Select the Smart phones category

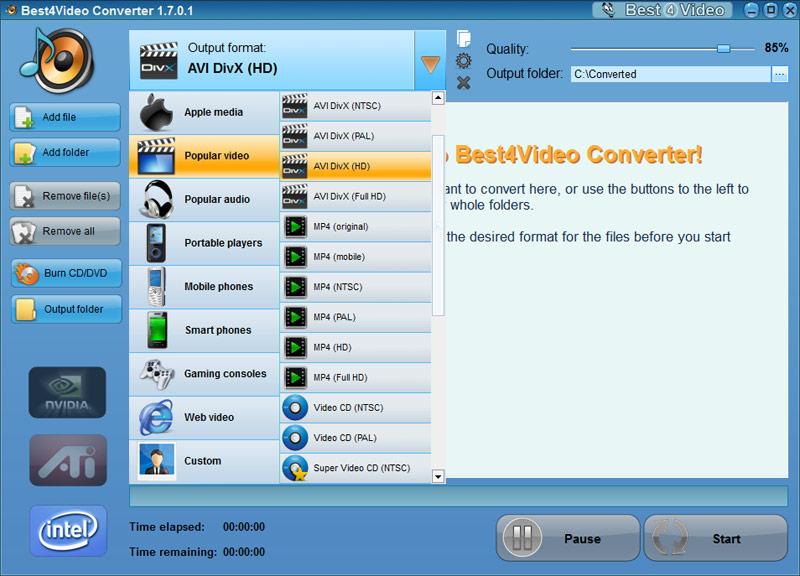(204, 330)
